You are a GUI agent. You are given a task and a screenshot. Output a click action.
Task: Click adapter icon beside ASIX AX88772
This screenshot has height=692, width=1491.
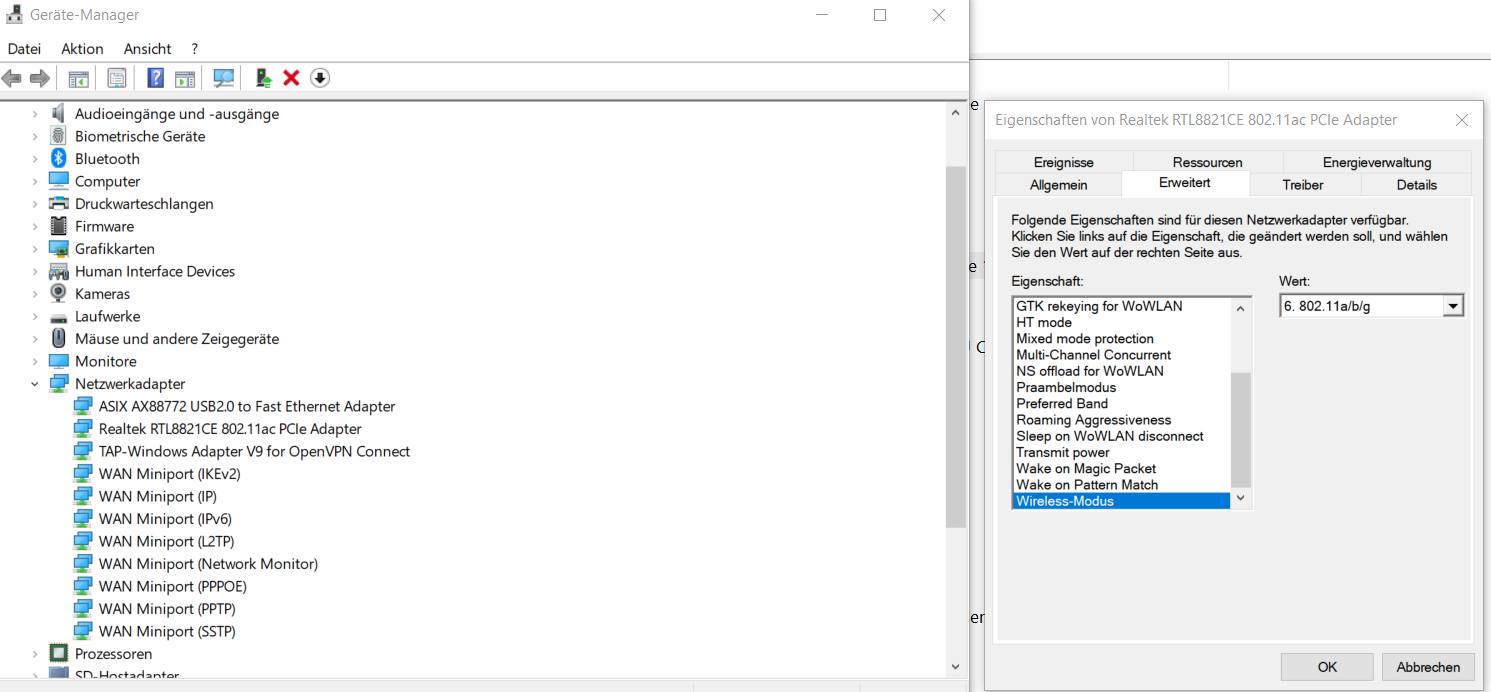[83, 407]
